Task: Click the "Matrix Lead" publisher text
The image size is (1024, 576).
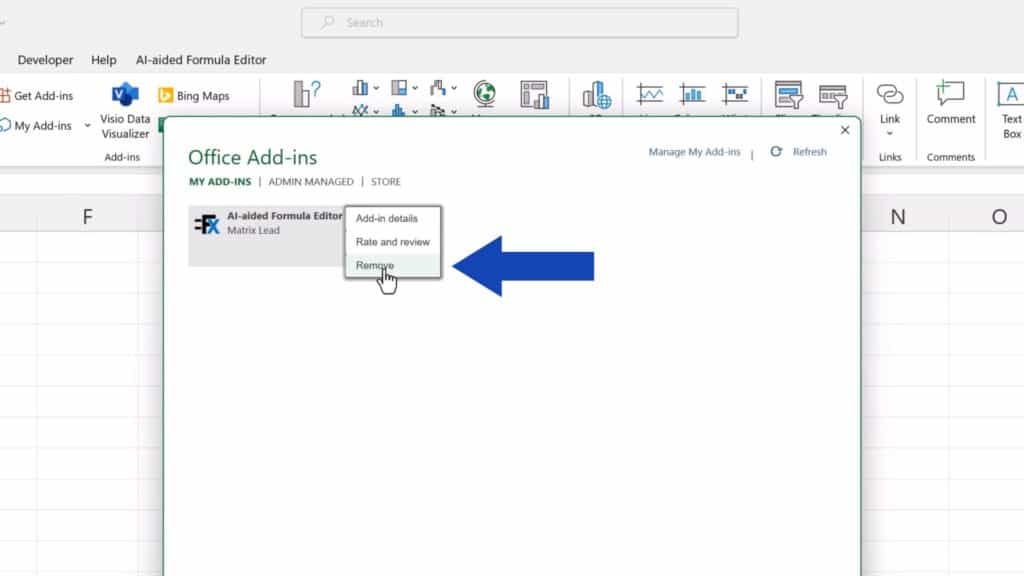Action: pyautogui.click(x=253, y=230)
